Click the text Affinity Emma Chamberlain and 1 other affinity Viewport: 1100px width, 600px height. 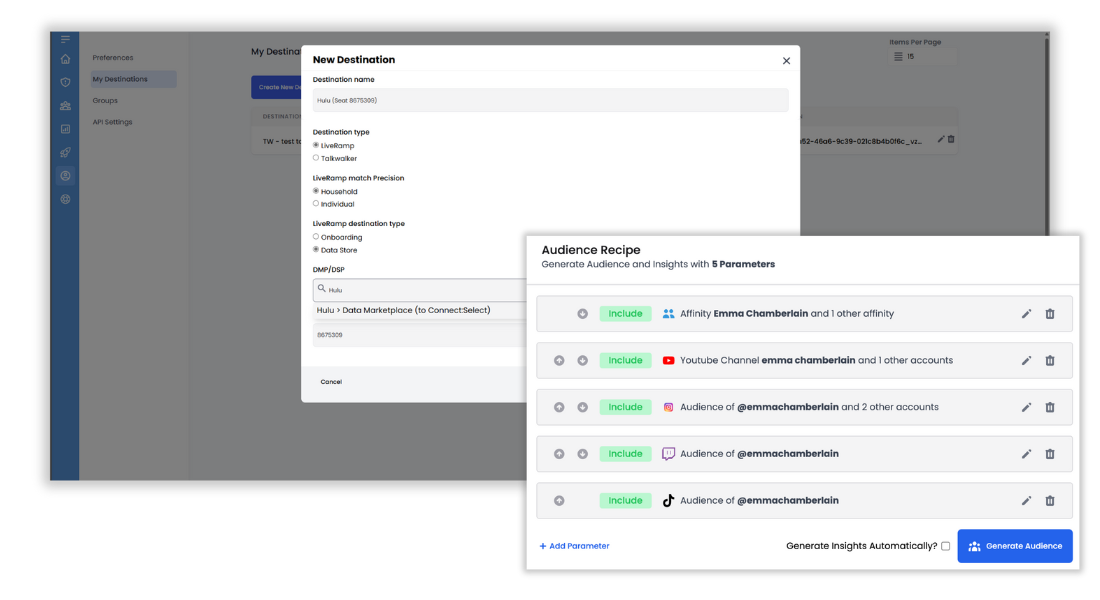pos(786,314)
